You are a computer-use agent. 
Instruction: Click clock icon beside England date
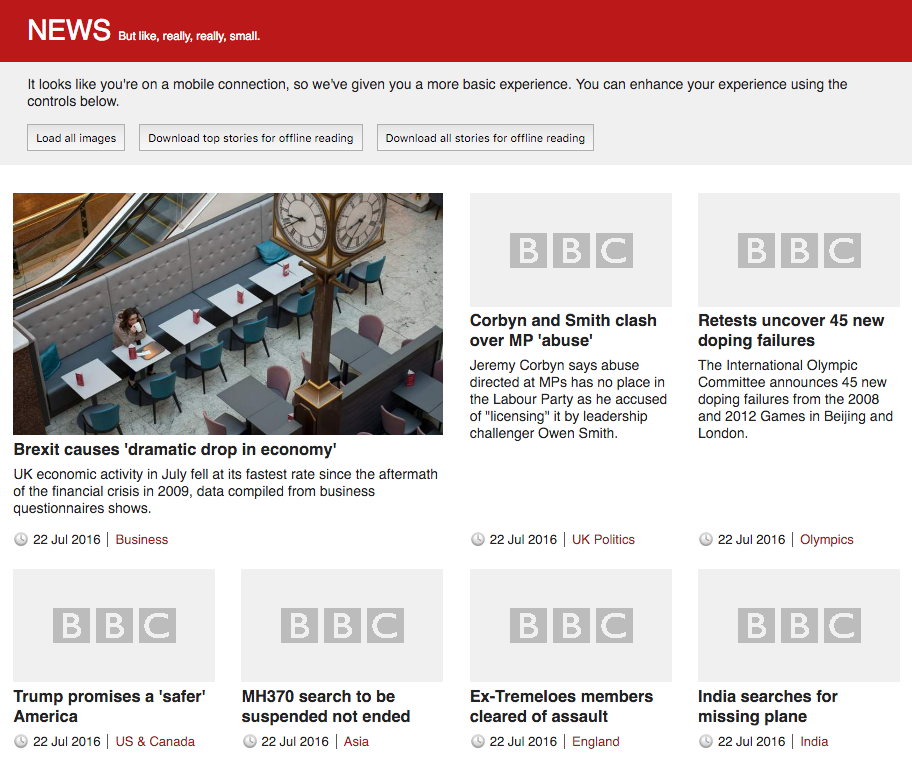[478, 741]
